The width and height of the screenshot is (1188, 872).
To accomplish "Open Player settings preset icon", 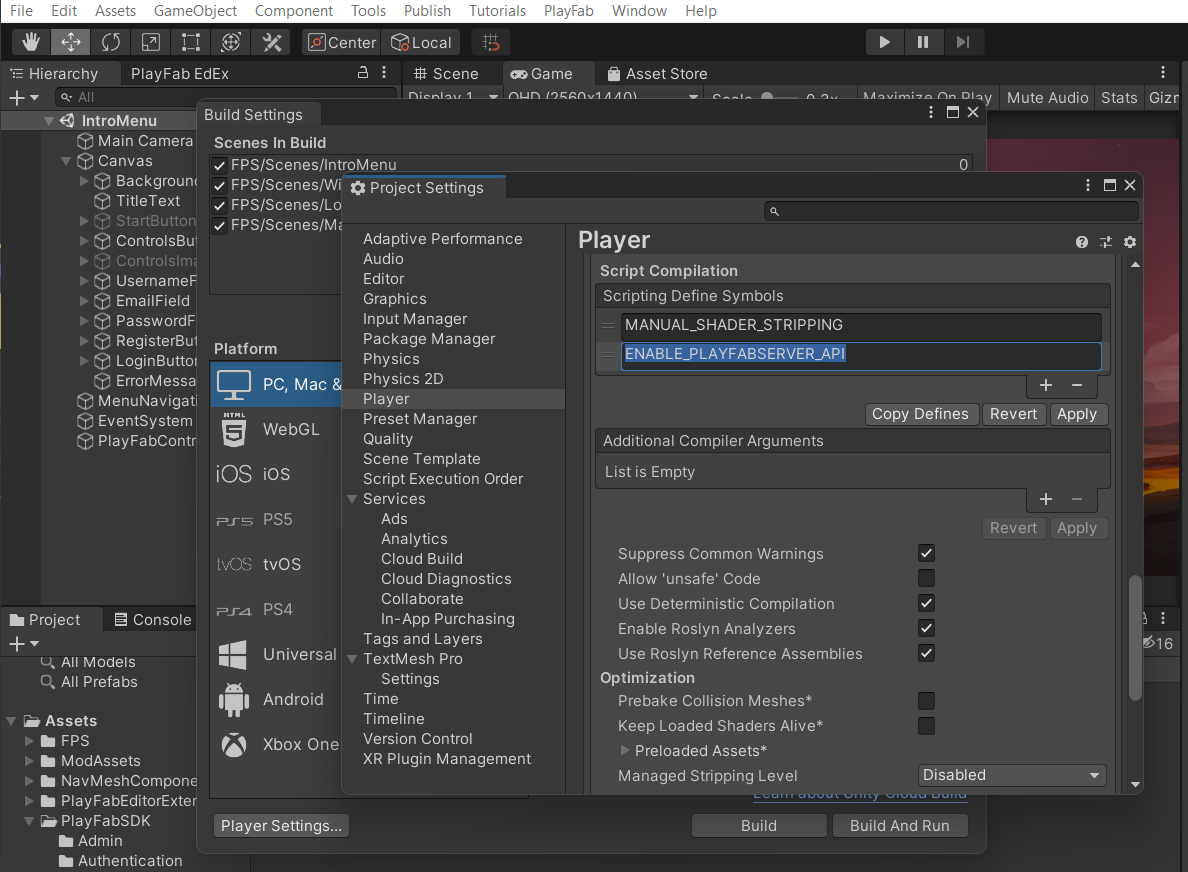I will click(x=1106, y=242).
